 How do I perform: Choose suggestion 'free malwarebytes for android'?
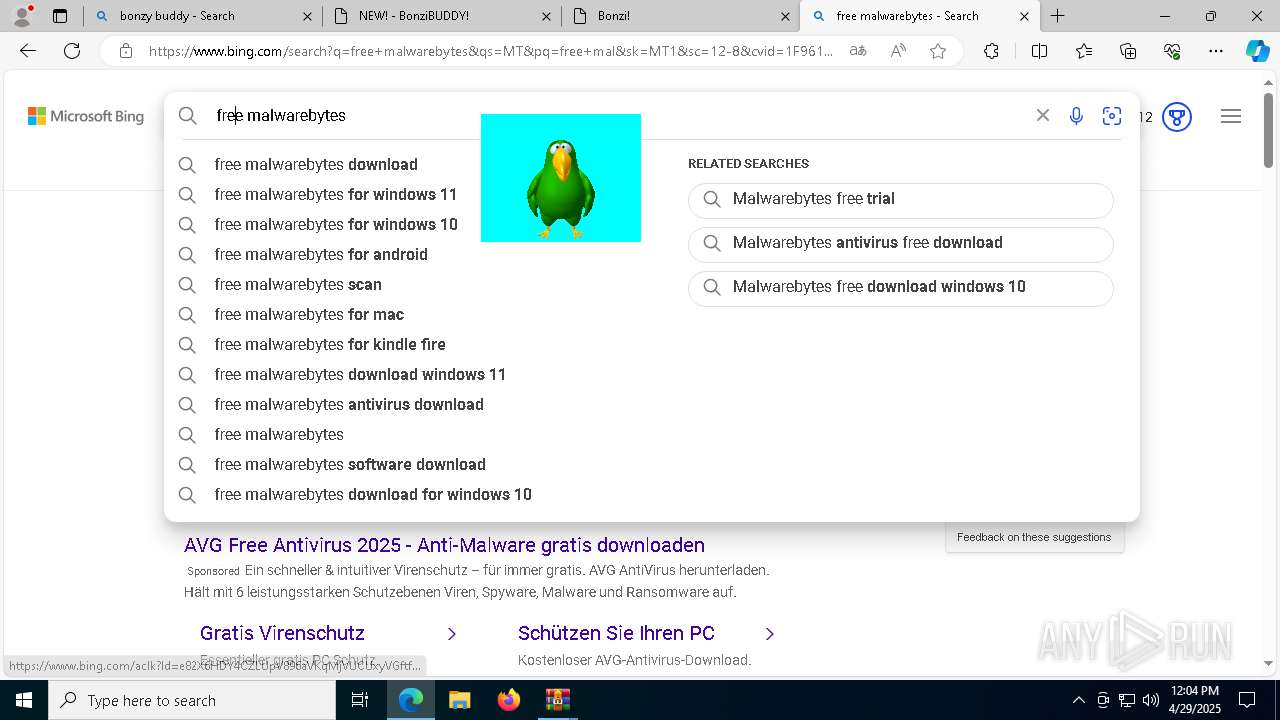[321, 254]
